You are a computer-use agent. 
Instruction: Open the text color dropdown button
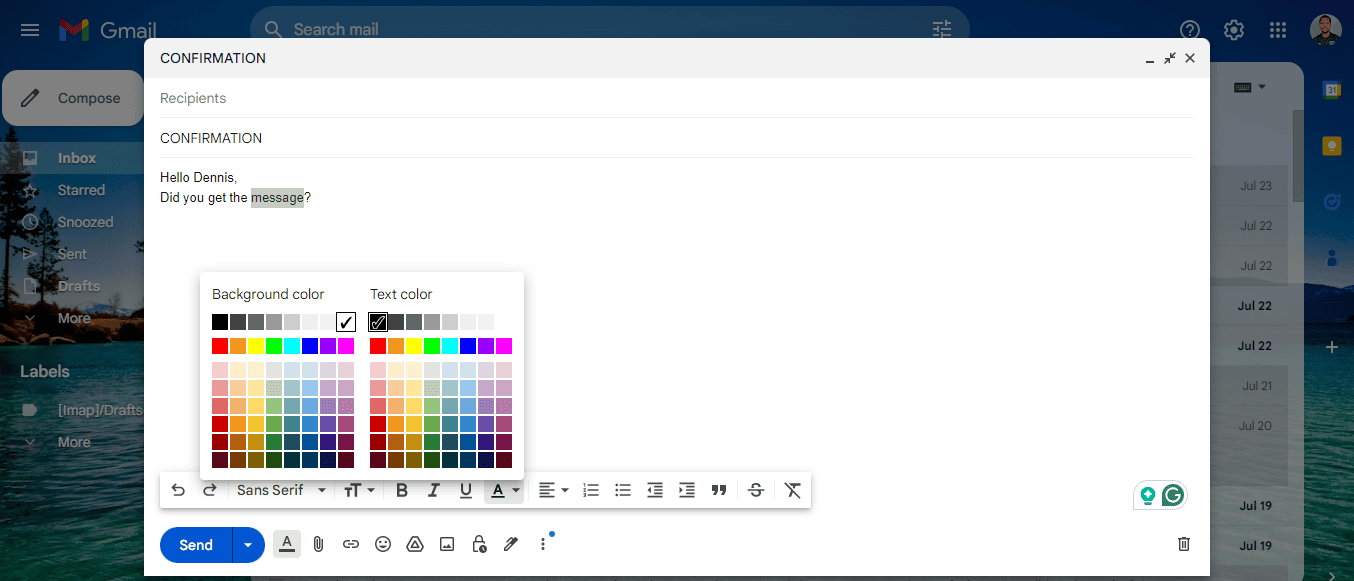[504, 490]
